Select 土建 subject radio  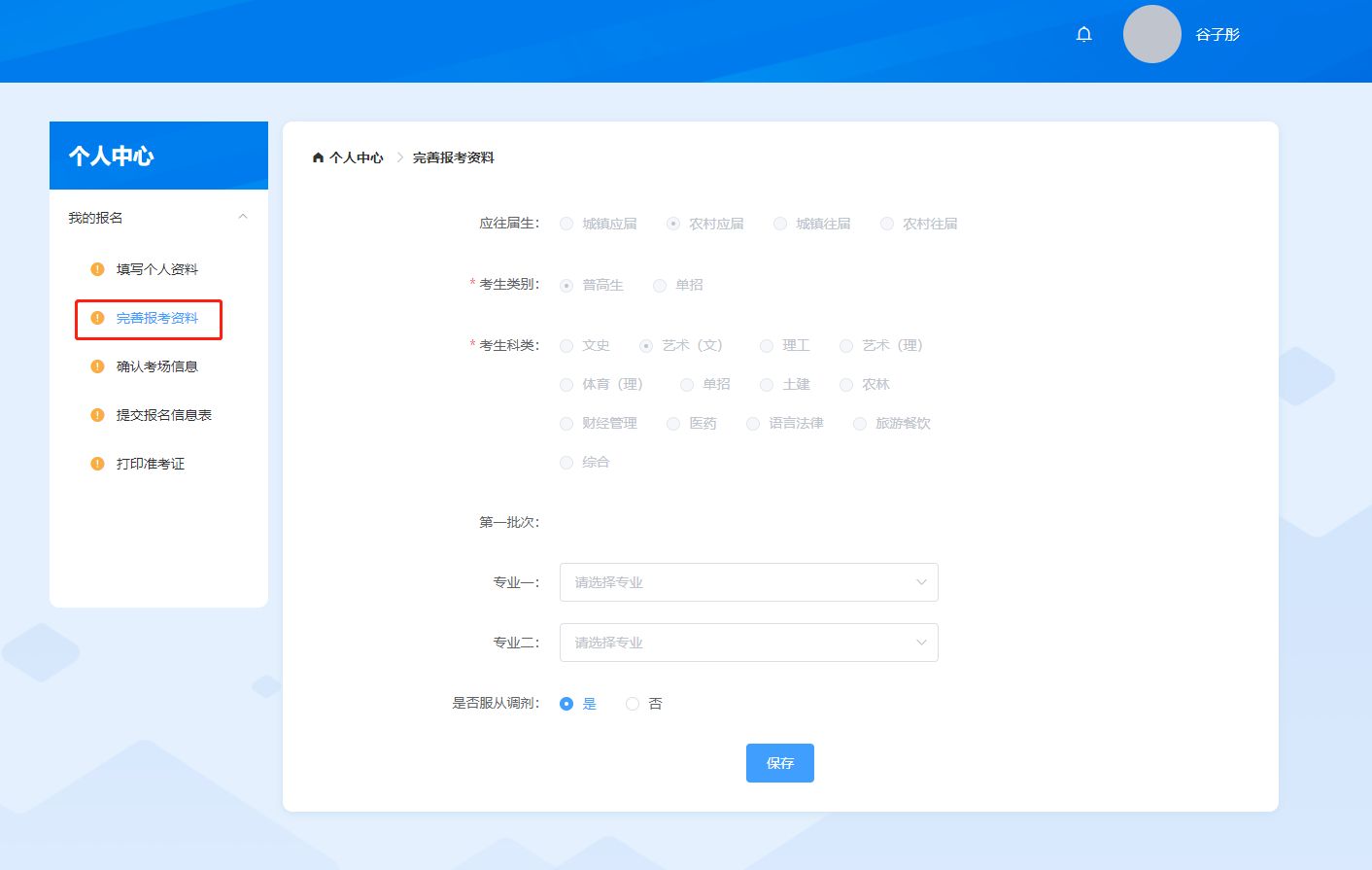(x=785, y=384)
